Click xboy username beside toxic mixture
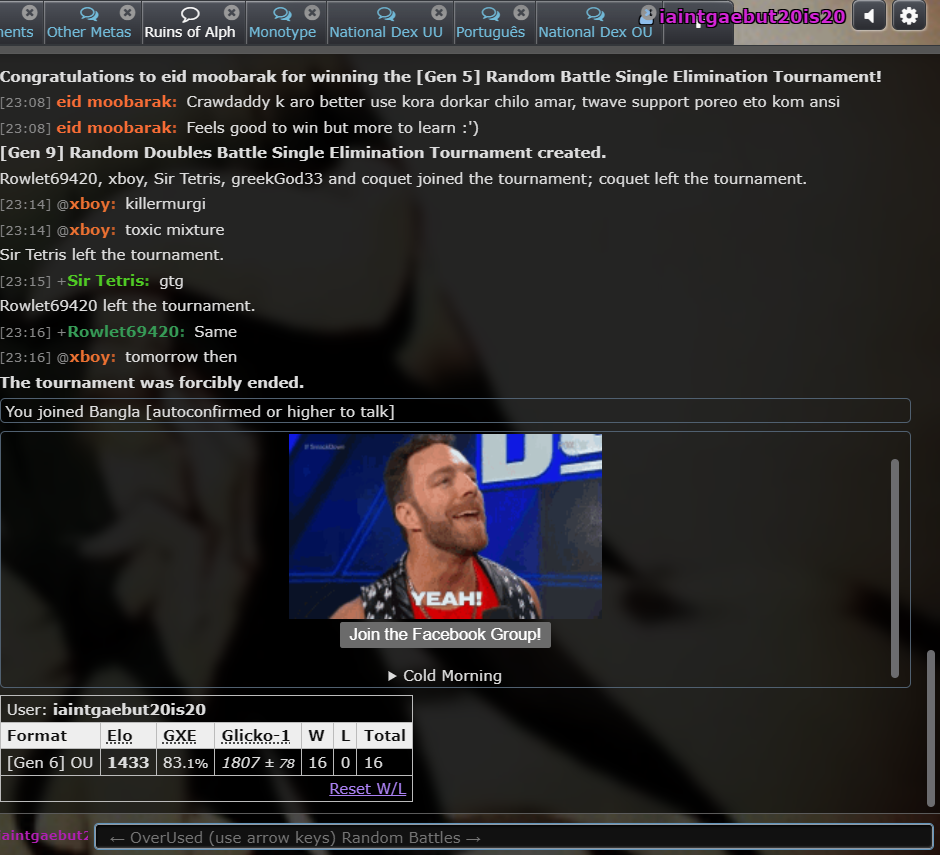The width and height of the screenshot is (940, 855). 92,230
